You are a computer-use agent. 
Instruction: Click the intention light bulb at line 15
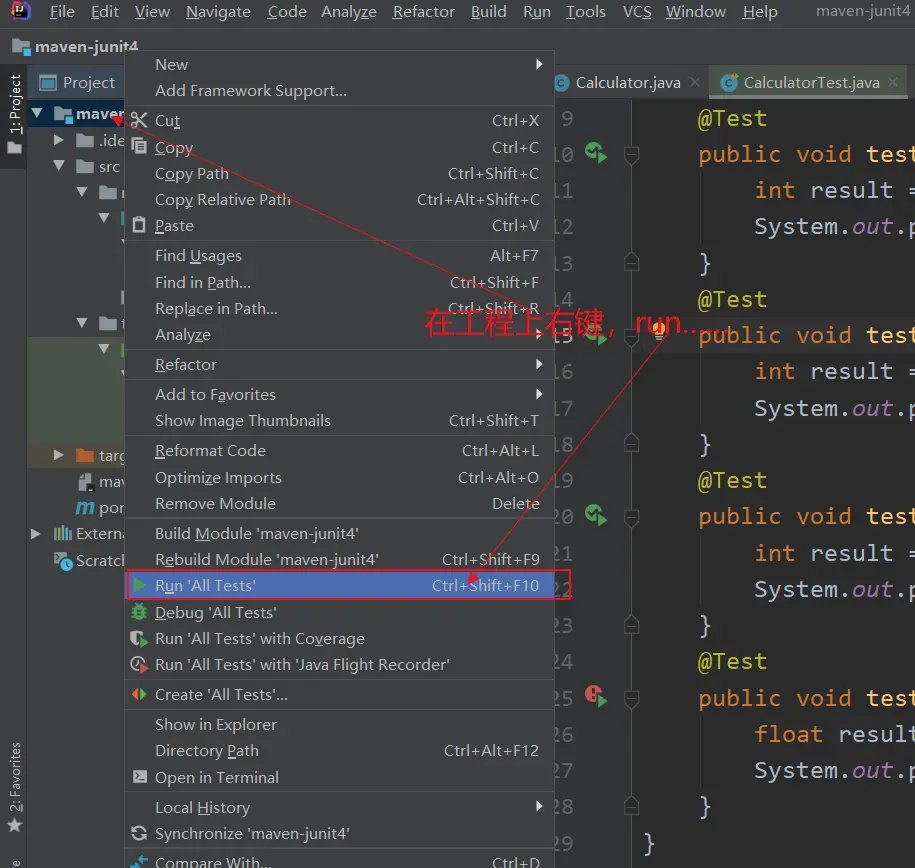(659, 332)
